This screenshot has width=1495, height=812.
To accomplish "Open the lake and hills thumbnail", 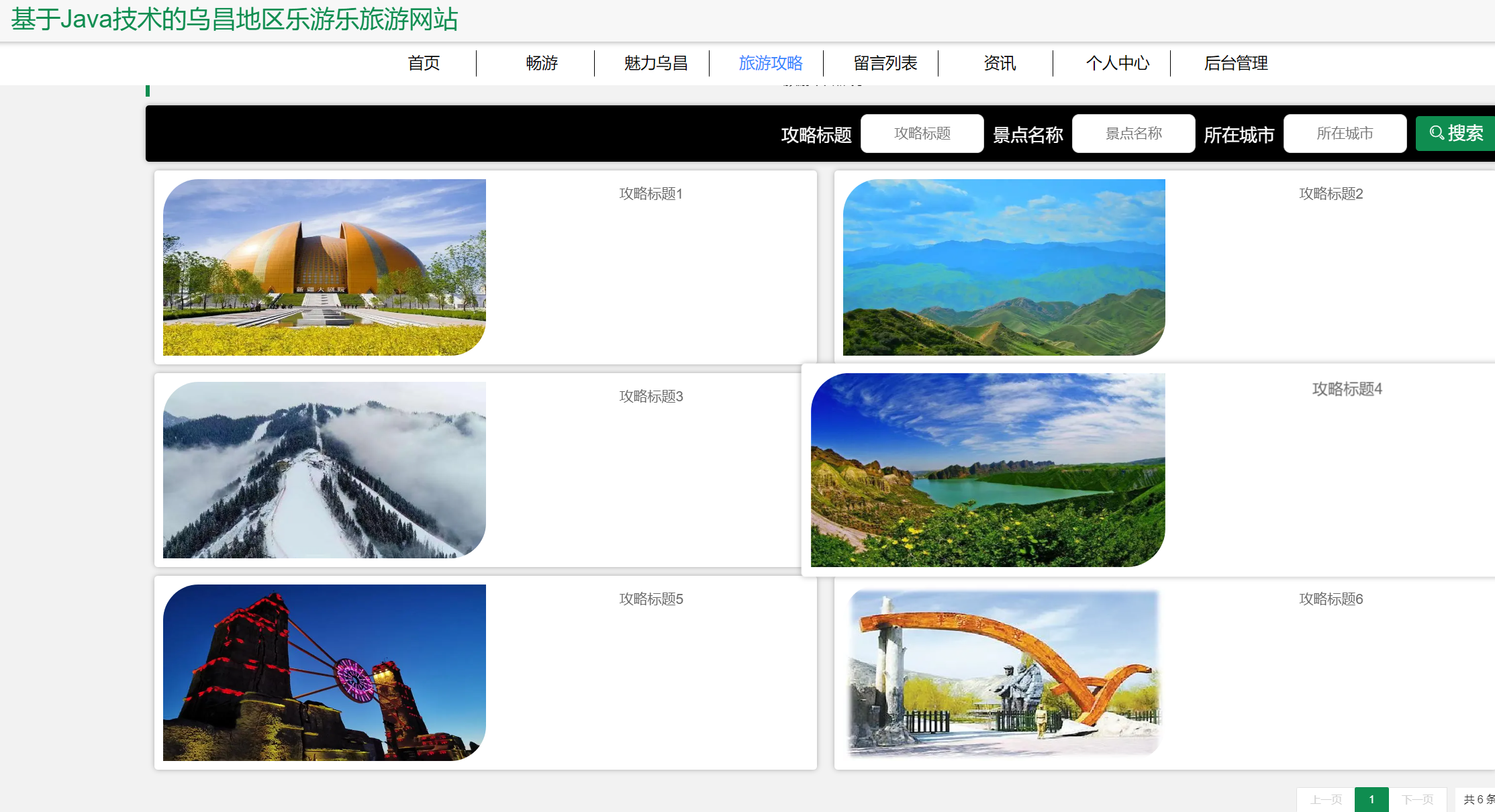I will click(x=987, y=470).
